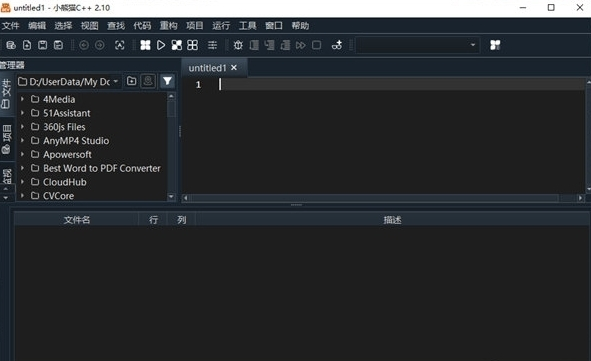Expand the 4Media folder

(22, 99)
